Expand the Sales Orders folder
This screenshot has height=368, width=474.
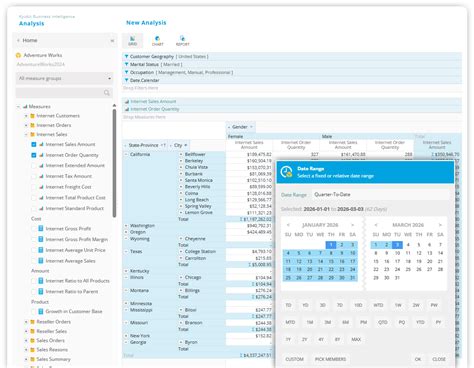pos(26,341)
